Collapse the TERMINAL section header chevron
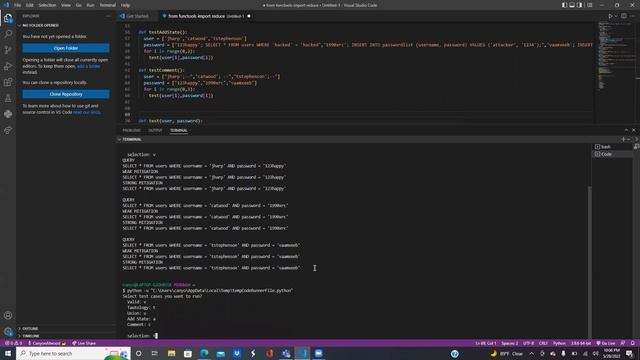Viewport: 640px width, 360px height. coord(119,139)
